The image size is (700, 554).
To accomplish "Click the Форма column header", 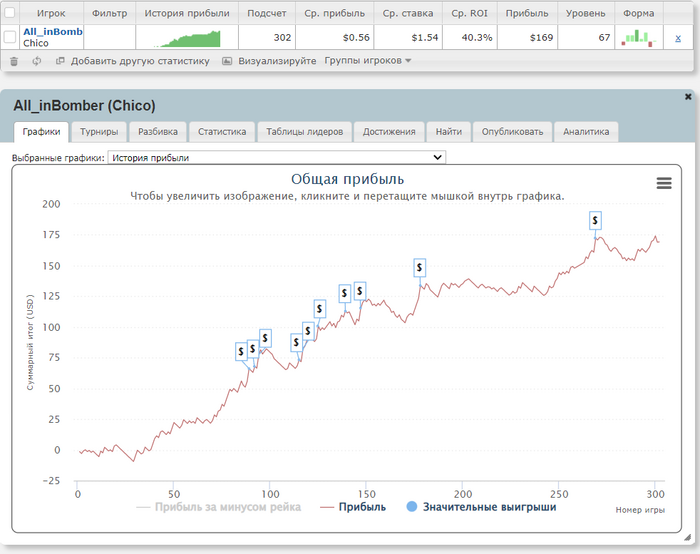I will pyautogui.click(x=638, y=13).
